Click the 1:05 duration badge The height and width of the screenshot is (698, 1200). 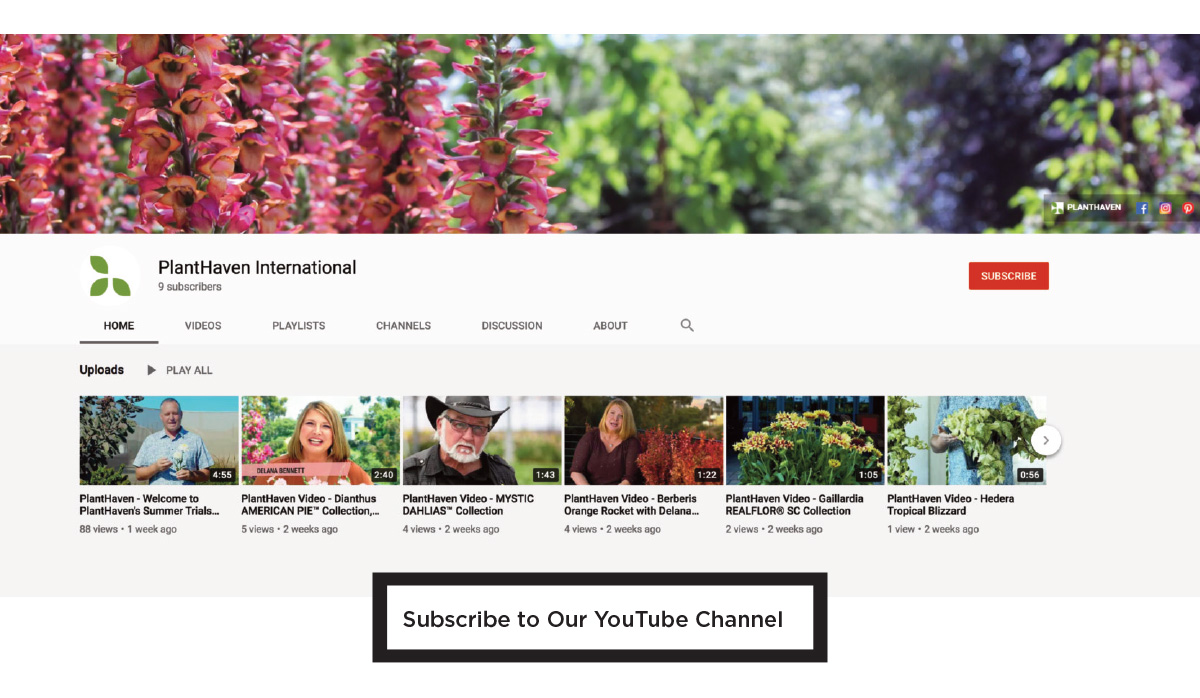point(868,475)
